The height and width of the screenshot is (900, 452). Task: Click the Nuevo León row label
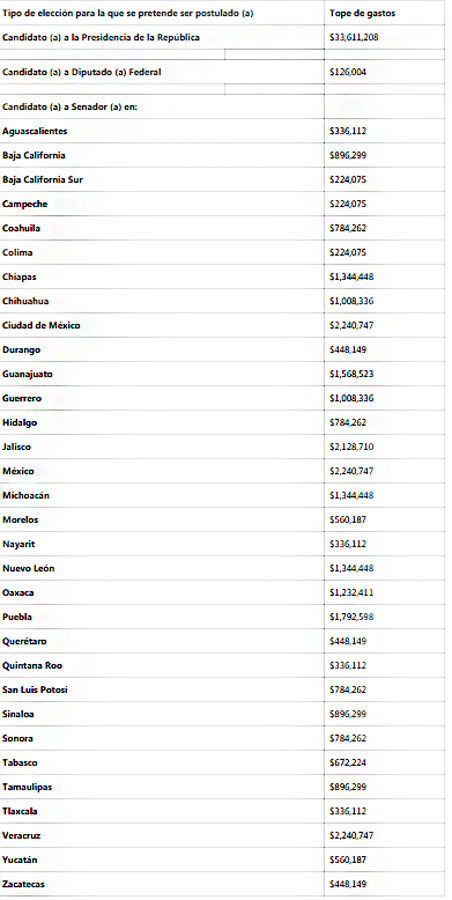click(x=29, y=569)
